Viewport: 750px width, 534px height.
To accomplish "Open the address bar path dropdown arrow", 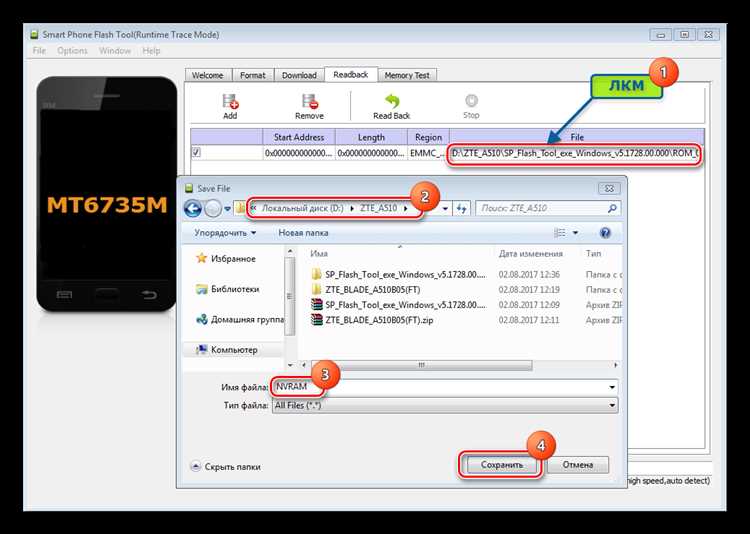I will (x=445, y=209).
